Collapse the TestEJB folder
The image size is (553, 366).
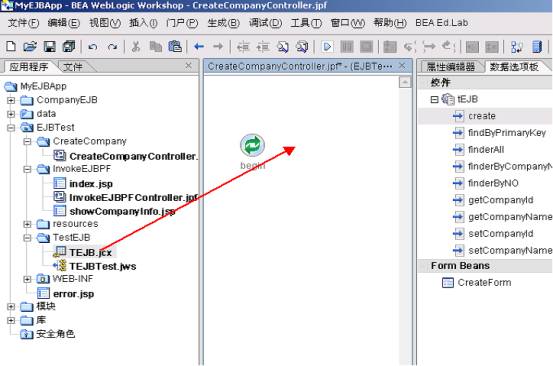coord(27,238)
